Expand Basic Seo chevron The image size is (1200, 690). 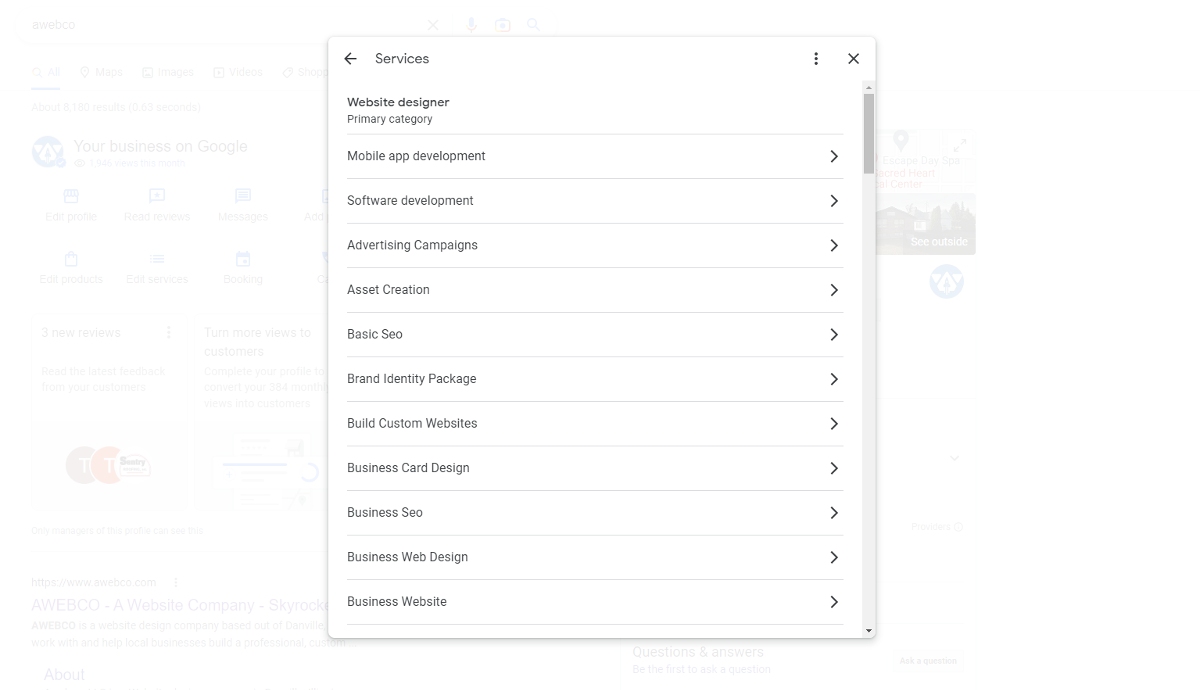click(x=834, y=334)
